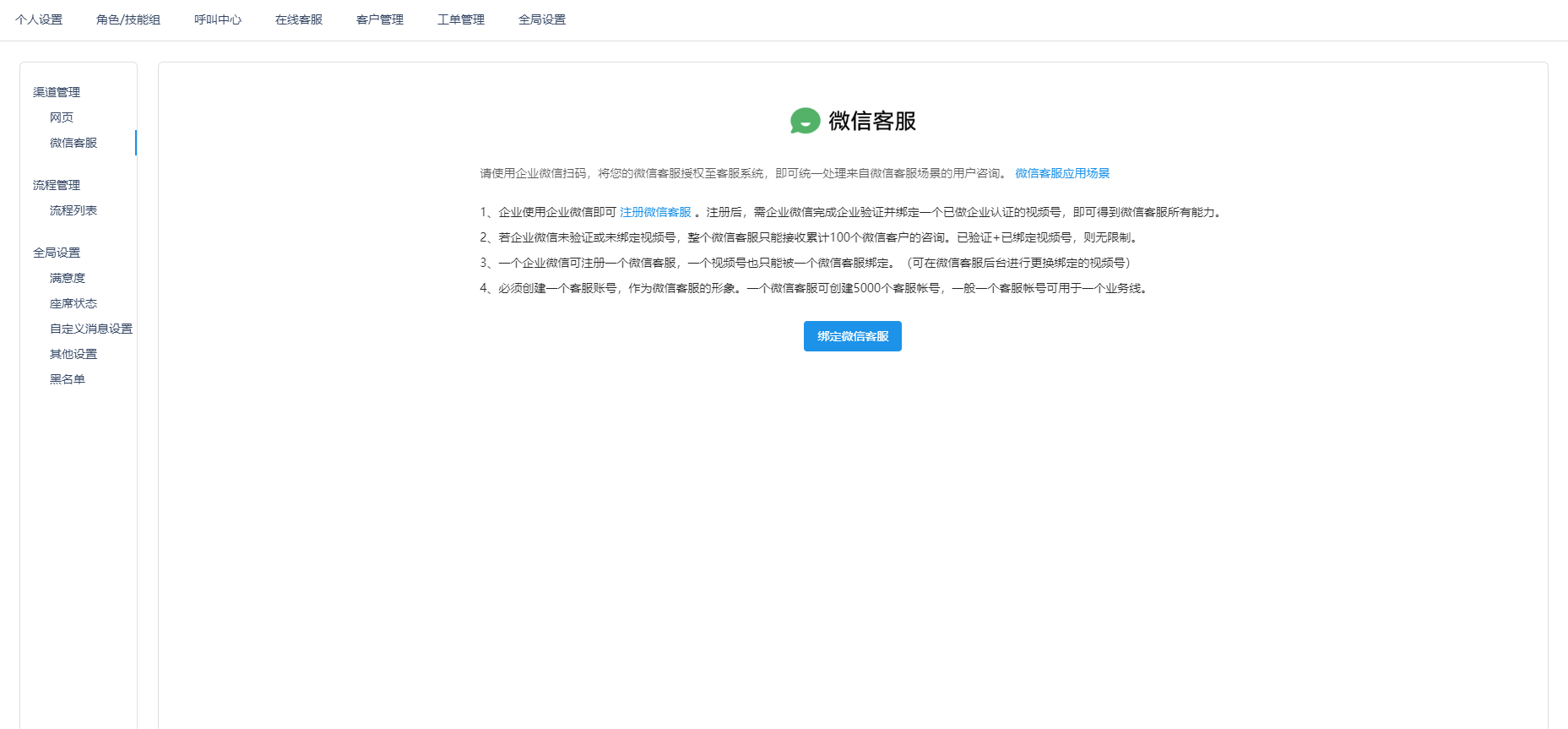Image resolution: width=1568 pixels, height=729 pixels.
Task: Open 黑名单 in the sidebar
Action: coord(68,379)
